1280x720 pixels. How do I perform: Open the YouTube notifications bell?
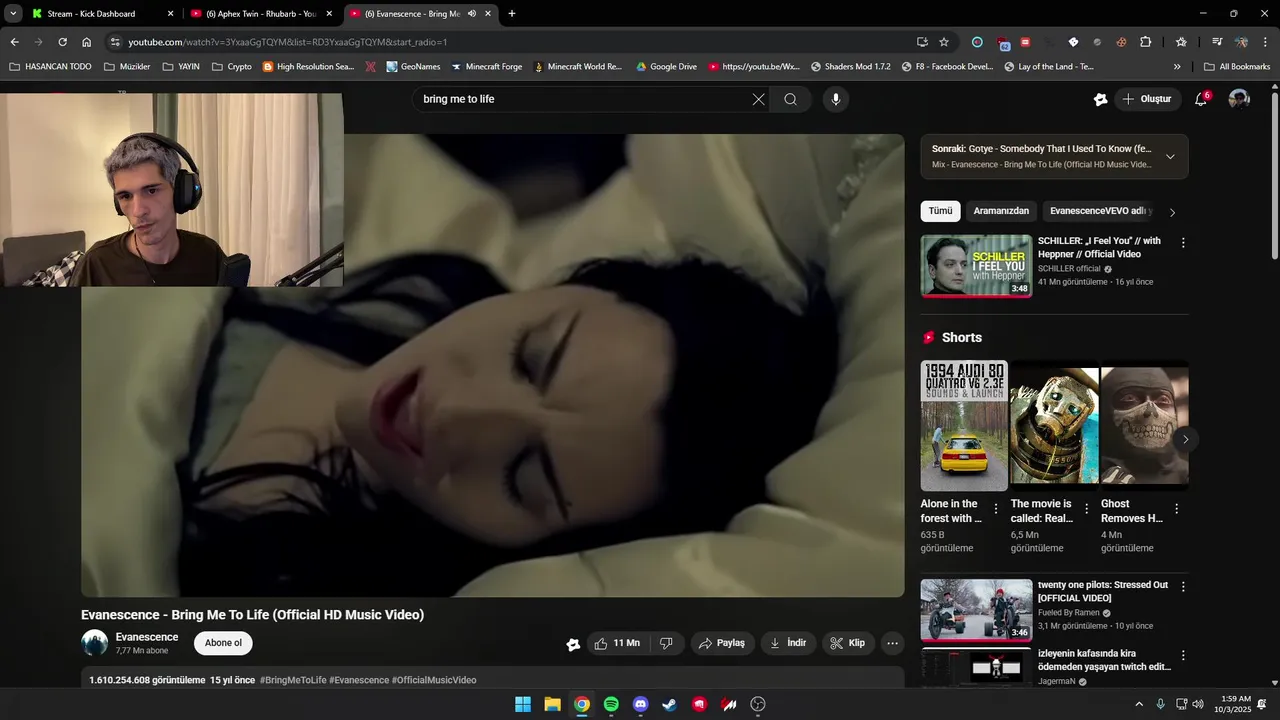[1201, 99]
